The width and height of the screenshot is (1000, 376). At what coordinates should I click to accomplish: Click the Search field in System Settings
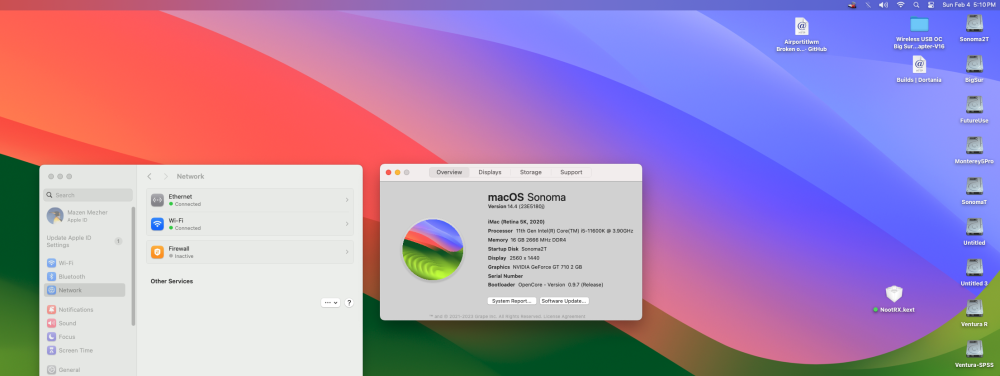[x=88, y=195]
